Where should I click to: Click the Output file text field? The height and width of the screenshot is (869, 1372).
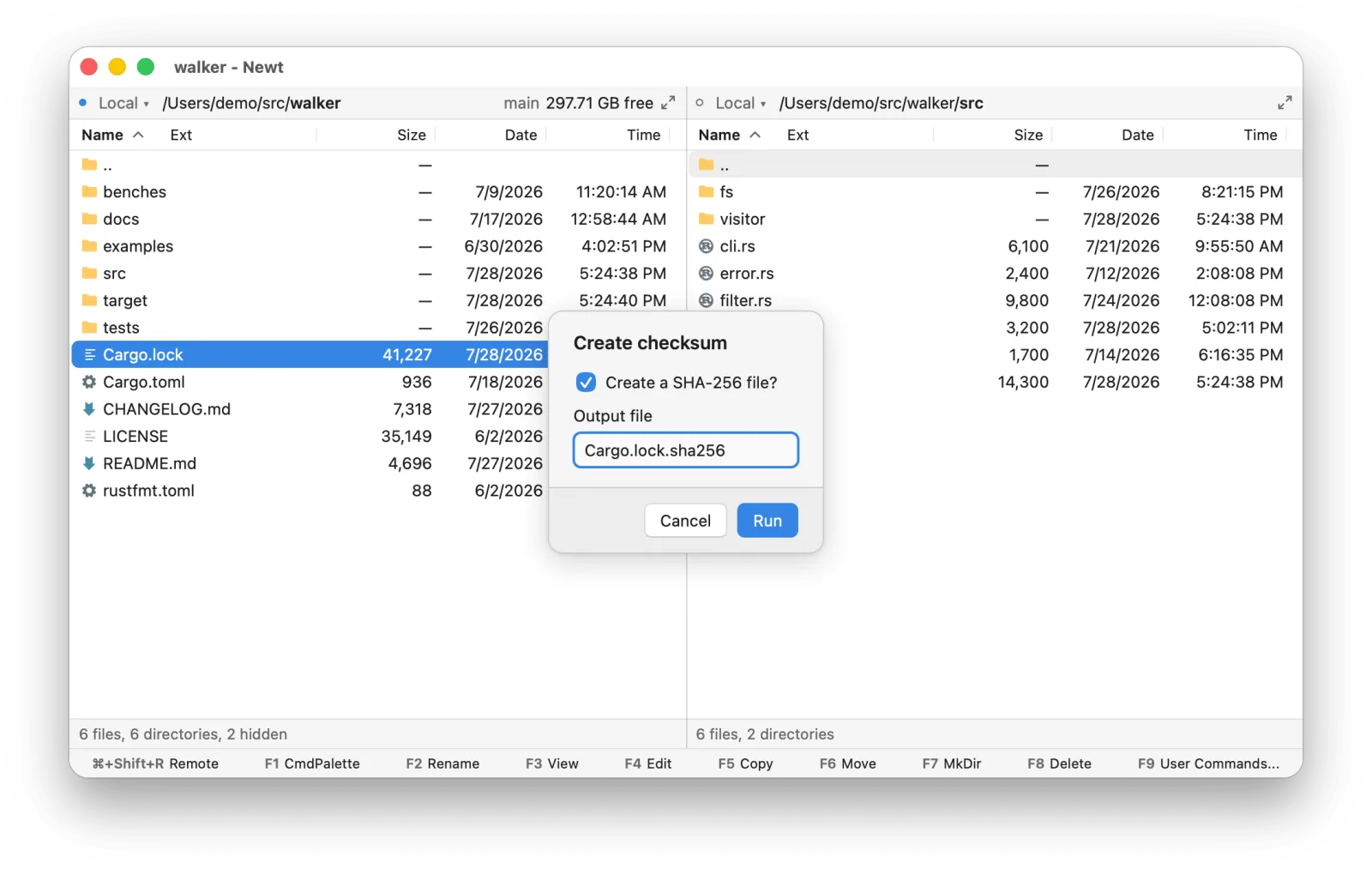(686, 450)
